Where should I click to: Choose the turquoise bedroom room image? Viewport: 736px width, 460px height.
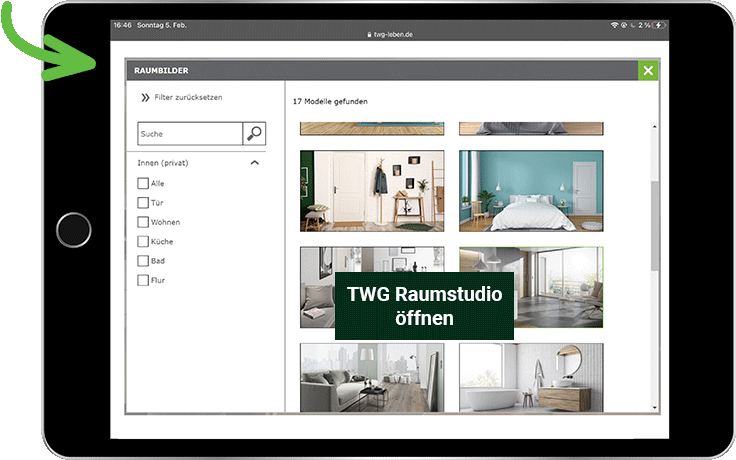(x=531, y=191)
